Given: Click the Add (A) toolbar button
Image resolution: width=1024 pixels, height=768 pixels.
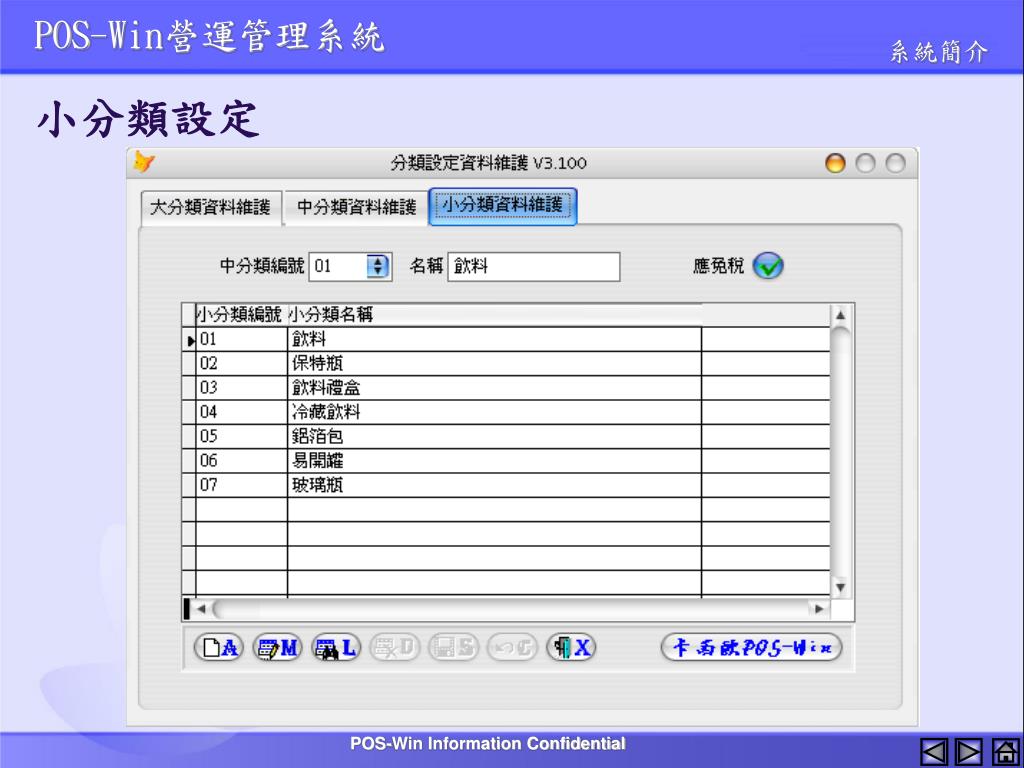Looking at the screenshot, I should pos(219,648).
